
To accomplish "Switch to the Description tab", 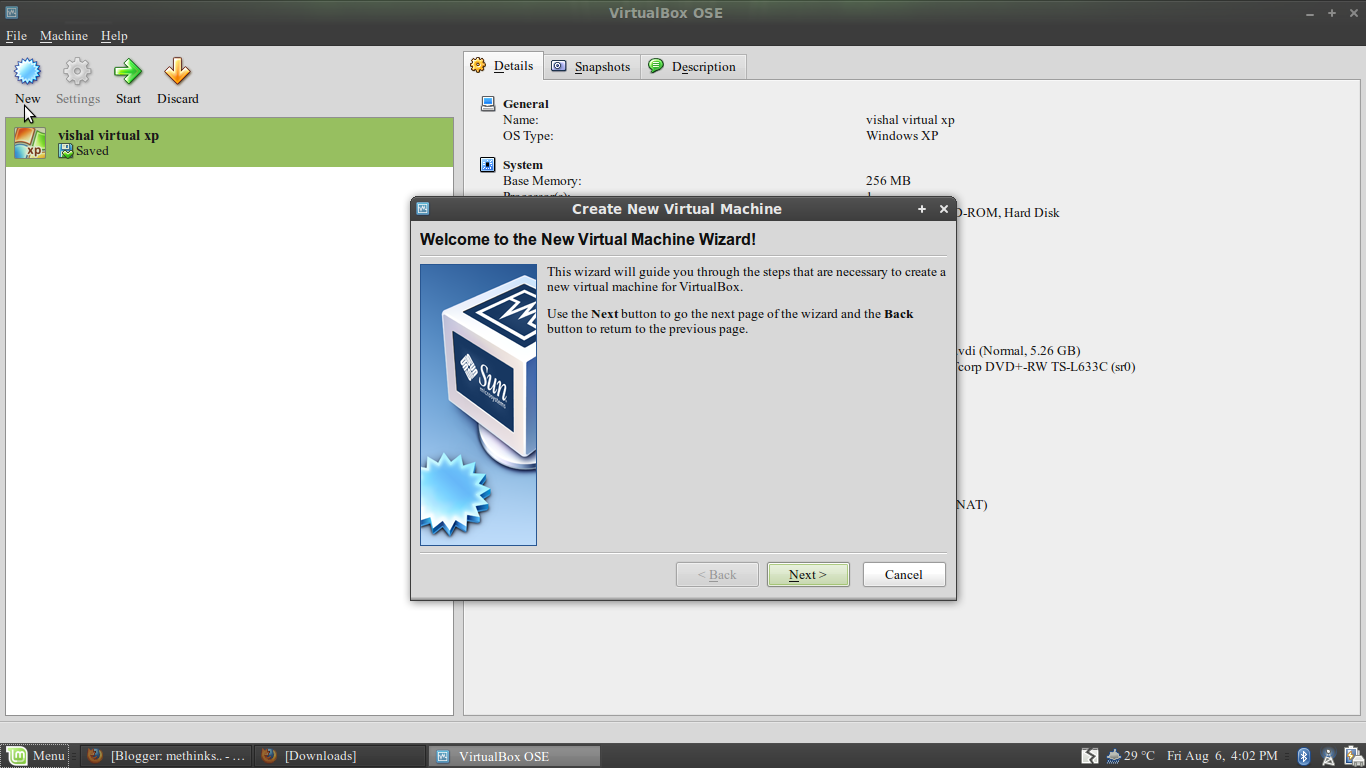I will pyautogui.click(x=693, y=67).
